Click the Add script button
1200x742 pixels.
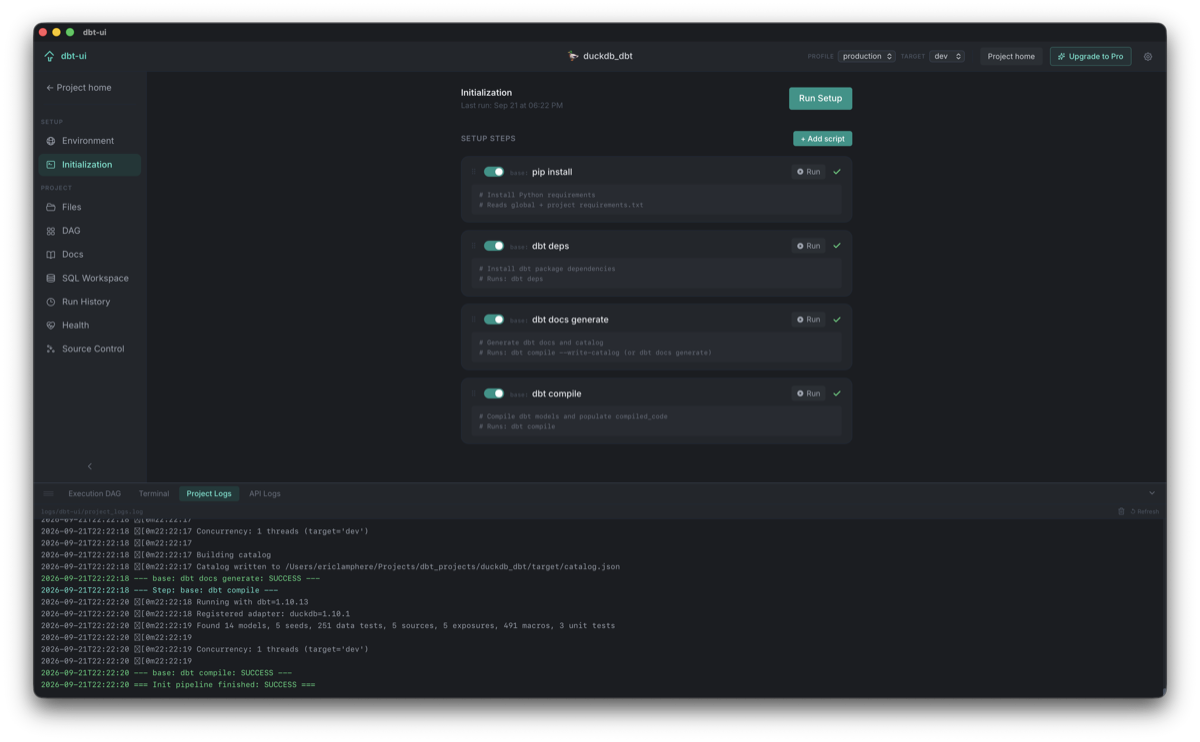click(x=822, y=139)
